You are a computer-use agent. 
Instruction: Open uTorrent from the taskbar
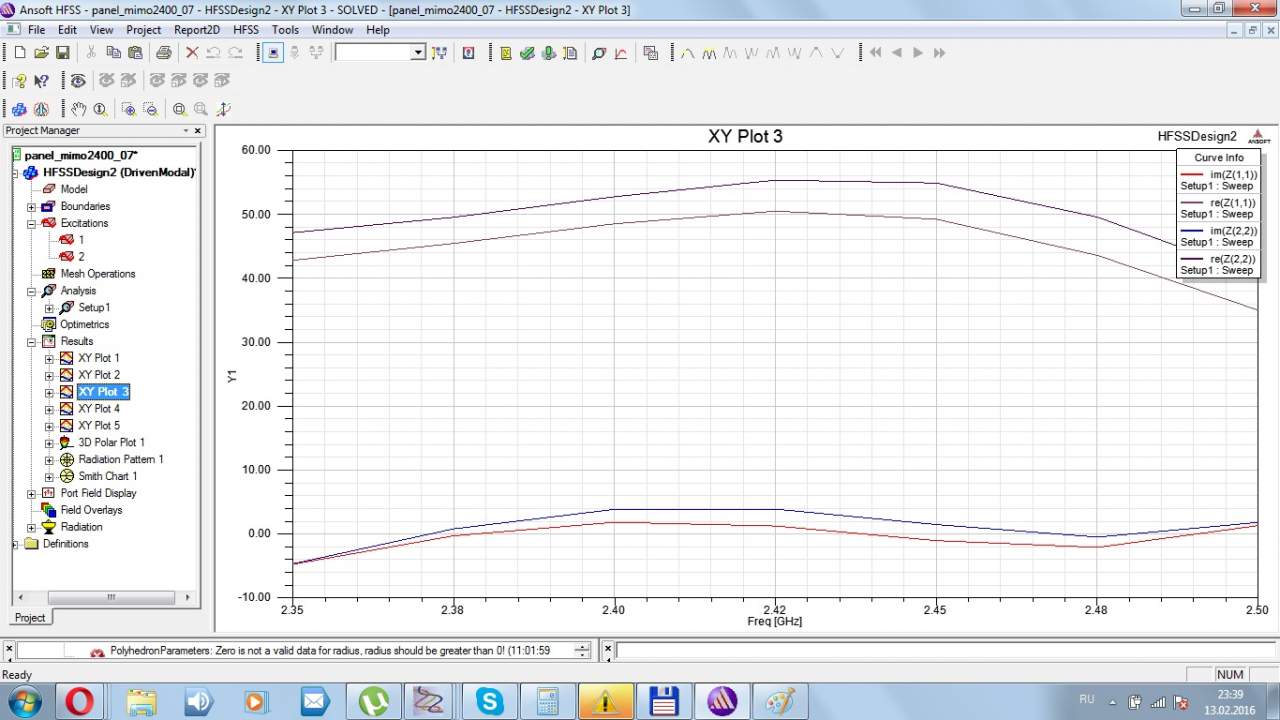373,701
